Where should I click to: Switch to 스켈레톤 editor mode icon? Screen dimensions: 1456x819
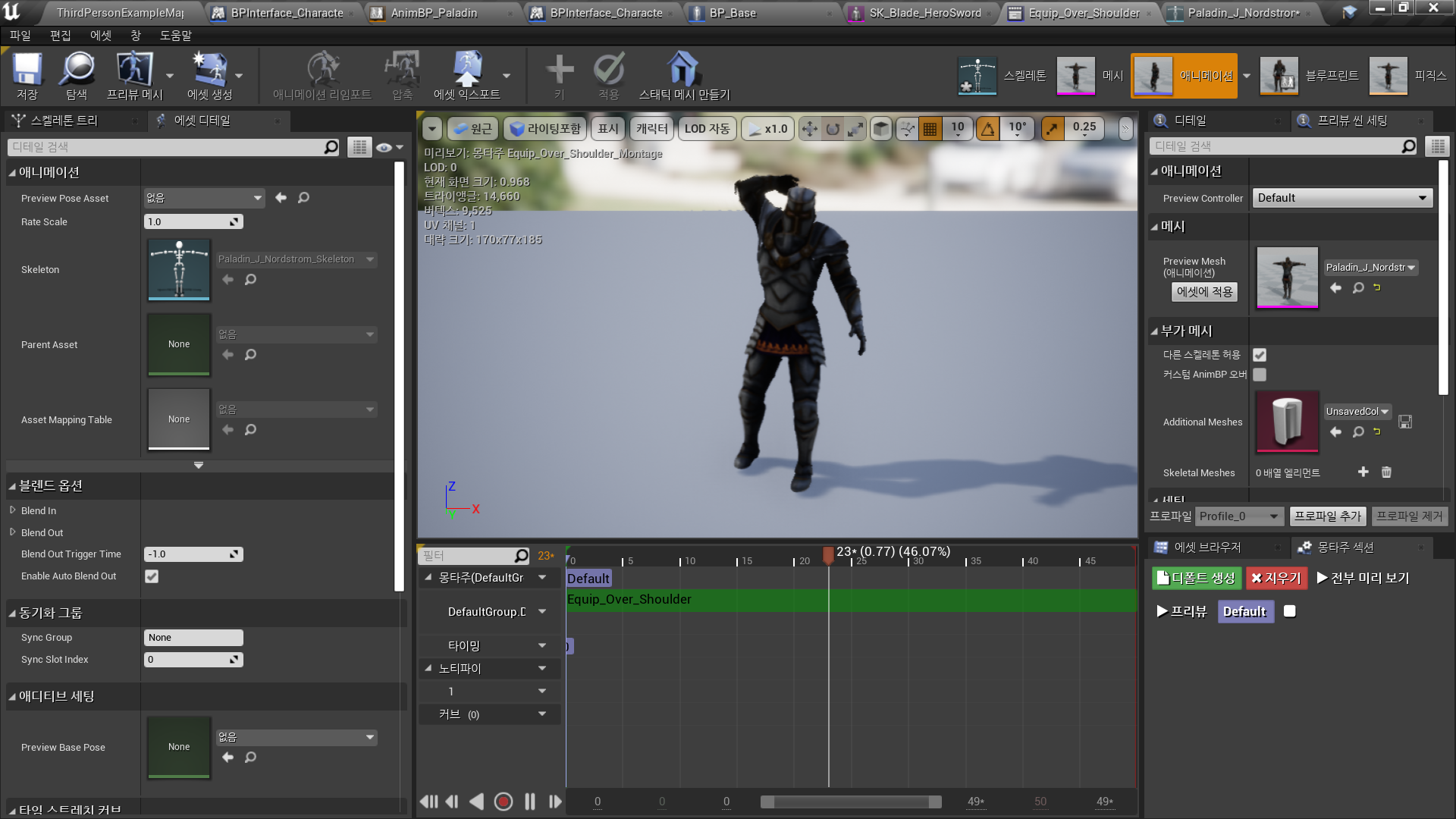tap(977, 75)
